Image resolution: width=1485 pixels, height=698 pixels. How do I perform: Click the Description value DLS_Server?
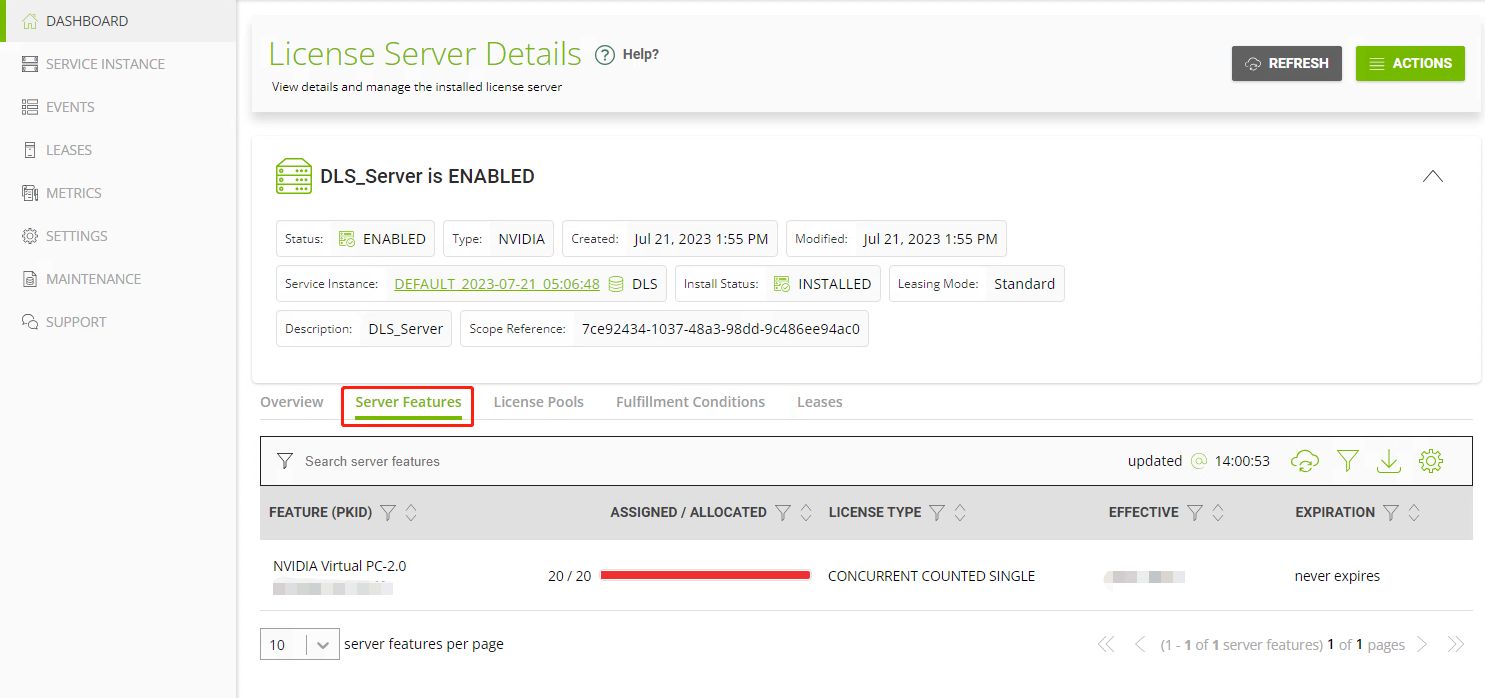point(406,329)
